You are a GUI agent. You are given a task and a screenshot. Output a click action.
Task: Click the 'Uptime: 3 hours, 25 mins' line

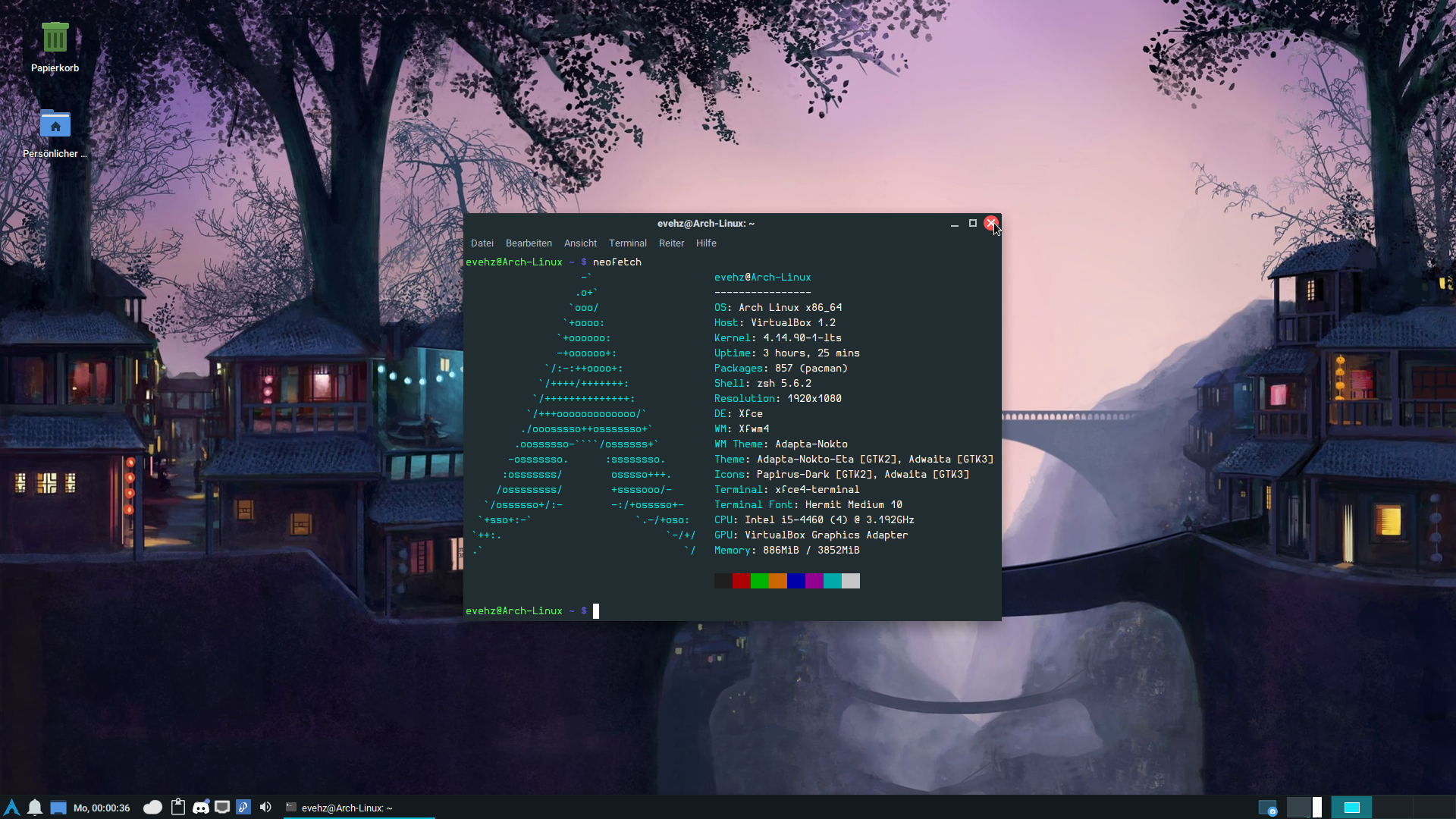tap(787, 353)
